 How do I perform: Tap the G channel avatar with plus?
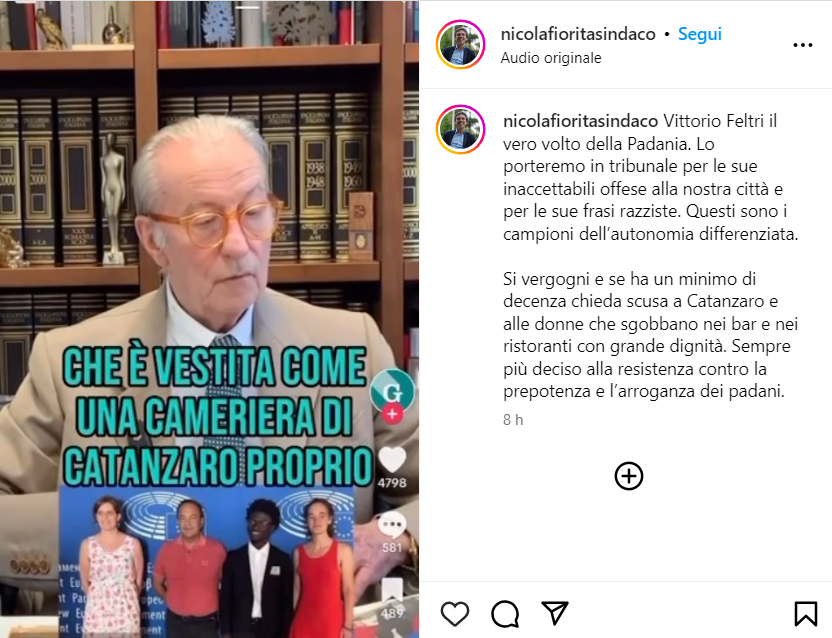point(392,392)
